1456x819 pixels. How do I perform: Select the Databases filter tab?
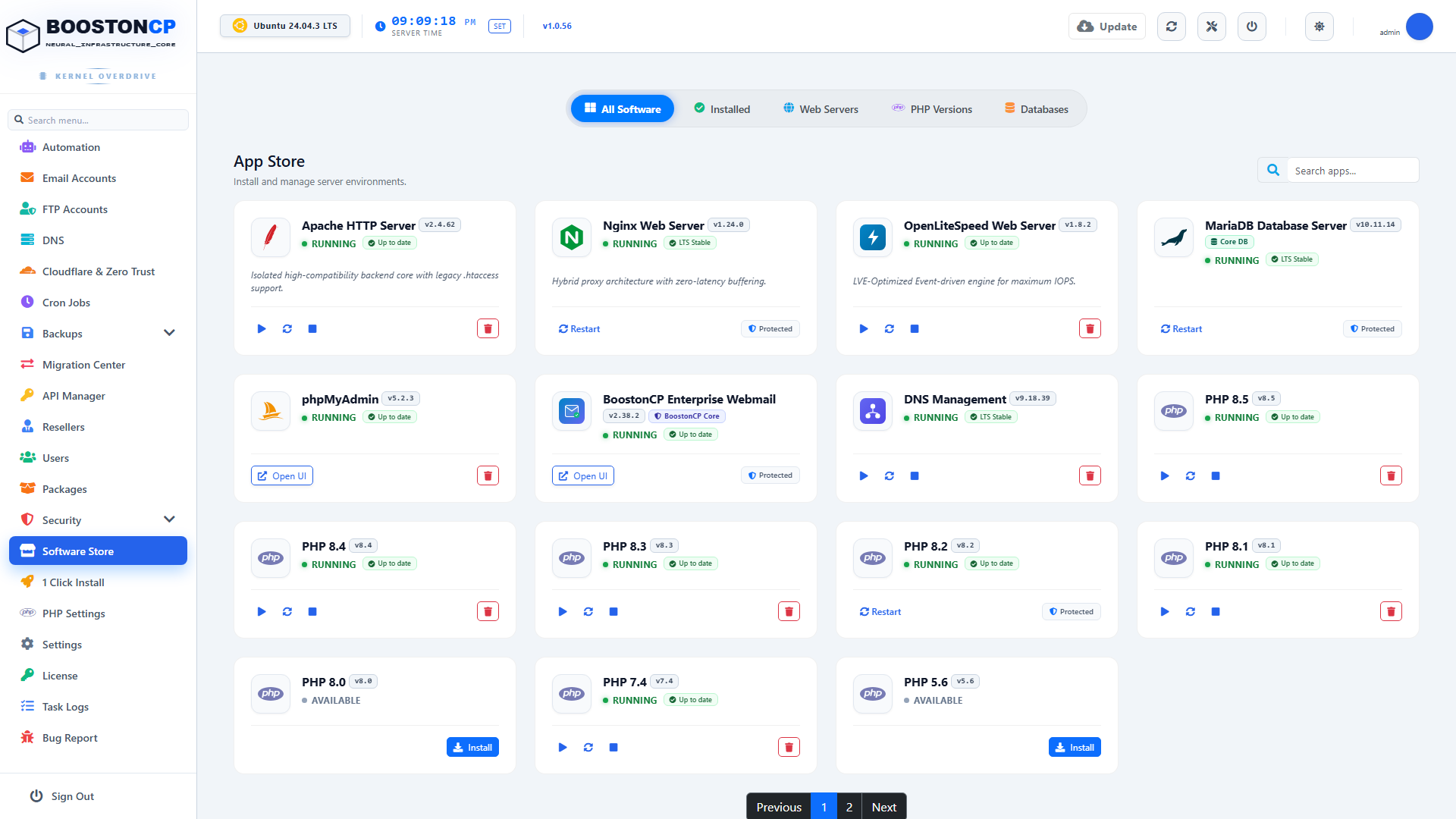click(1037, 108)
